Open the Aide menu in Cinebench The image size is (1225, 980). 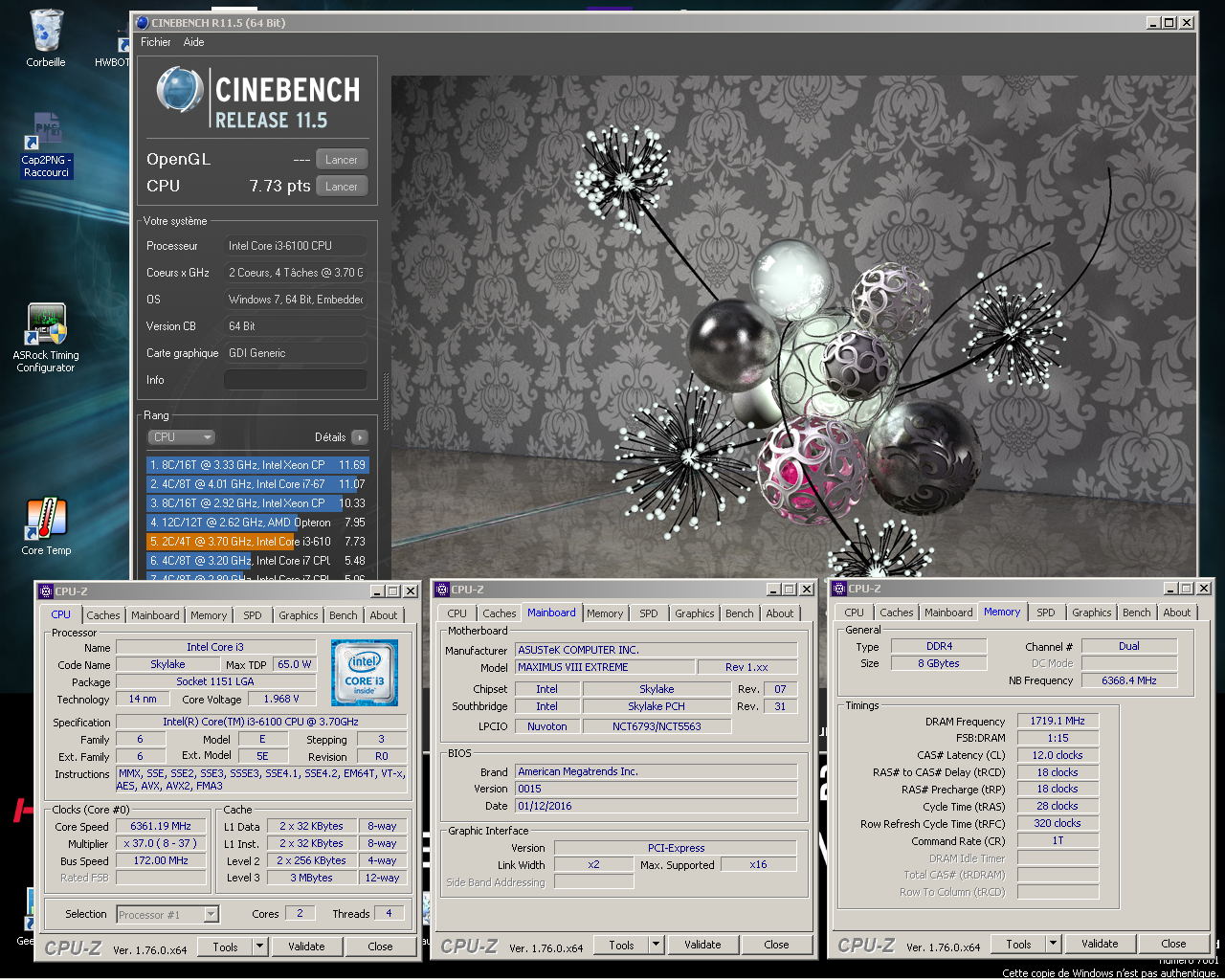coord(193,42)
